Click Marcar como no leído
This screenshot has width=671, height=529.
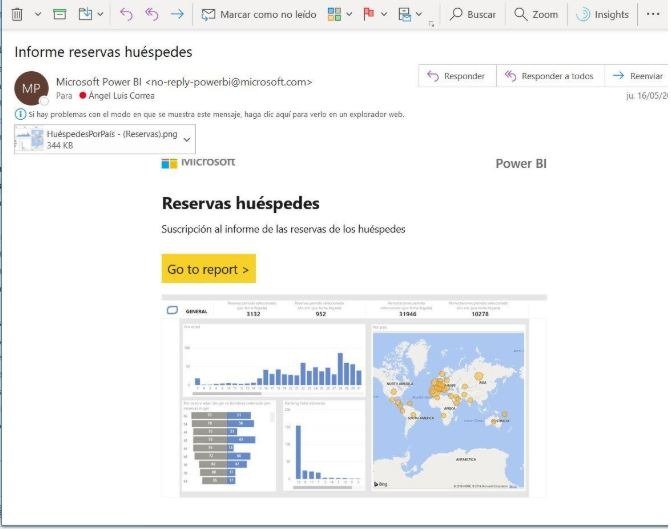[x=259, y=15]
